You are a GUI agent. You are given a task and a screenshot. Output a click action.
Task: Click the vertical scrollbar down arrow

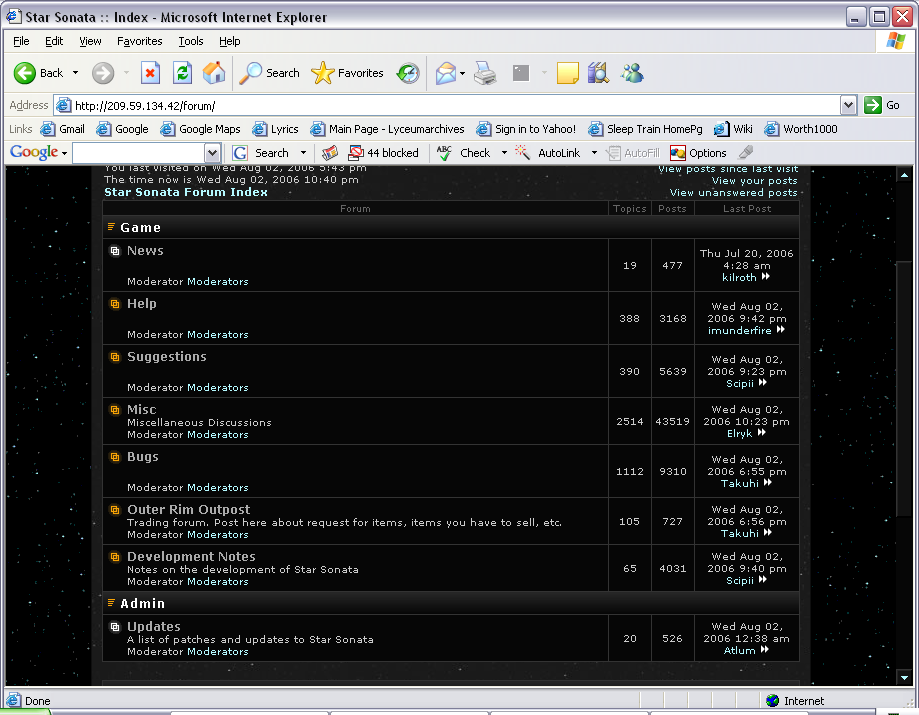coord(904,677)
